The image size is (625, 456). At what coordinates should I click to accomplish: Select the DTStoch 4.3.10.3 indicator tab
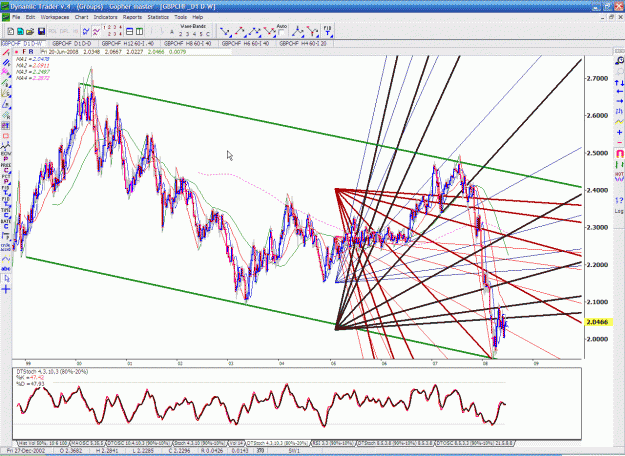(278, 443)
